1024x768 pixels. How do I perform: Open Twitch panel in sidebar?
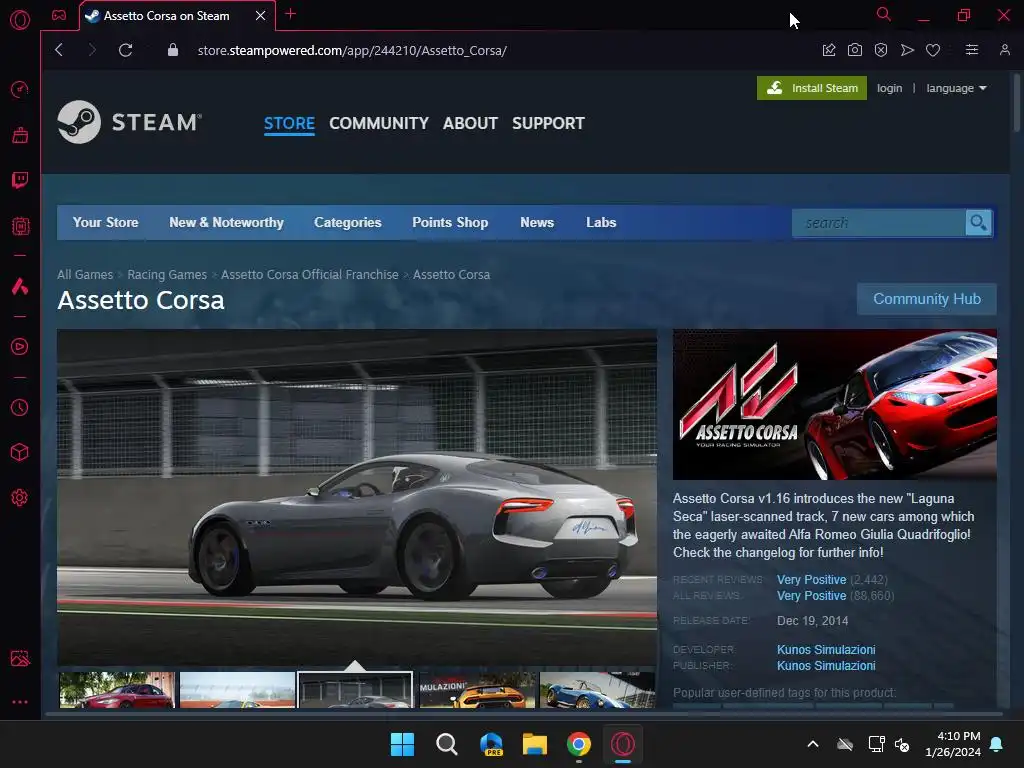coord(20,180)
